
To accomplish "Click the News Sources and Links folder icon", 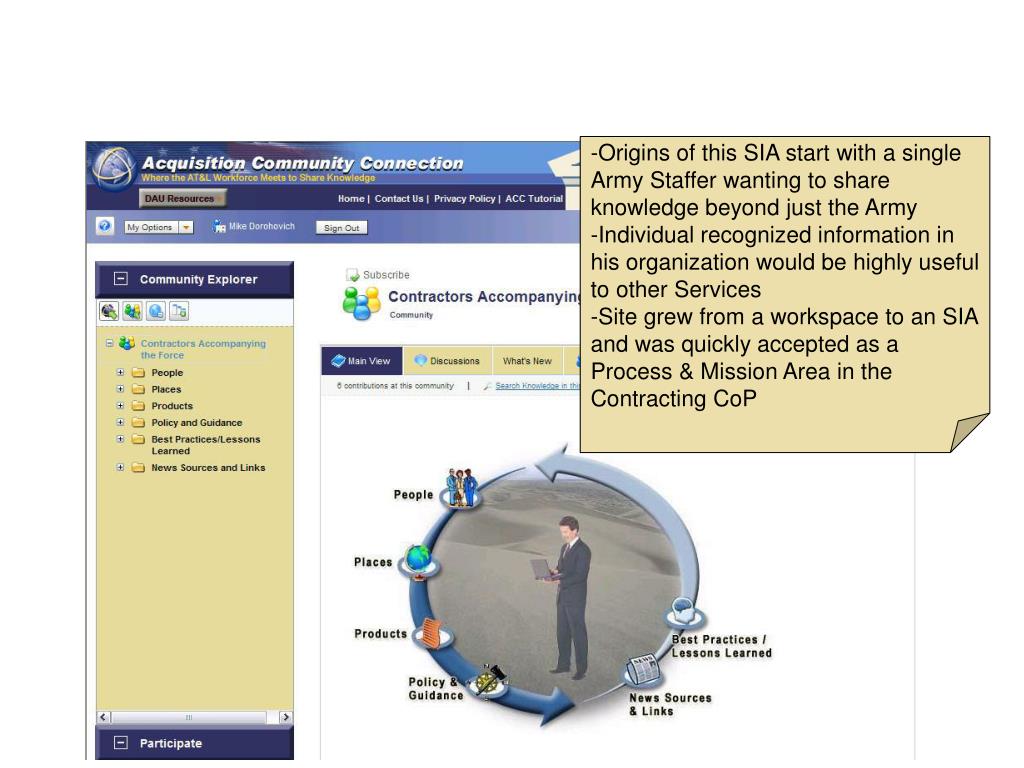I will point(138,468).
